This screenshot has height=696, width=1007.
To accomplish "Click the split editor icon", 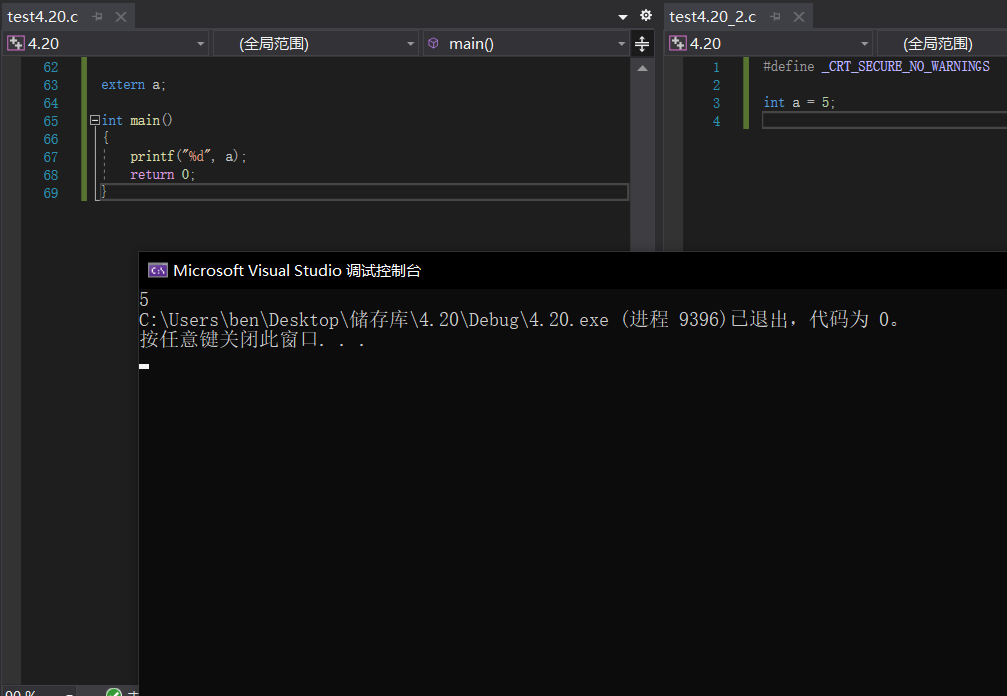I will (642, 44).
